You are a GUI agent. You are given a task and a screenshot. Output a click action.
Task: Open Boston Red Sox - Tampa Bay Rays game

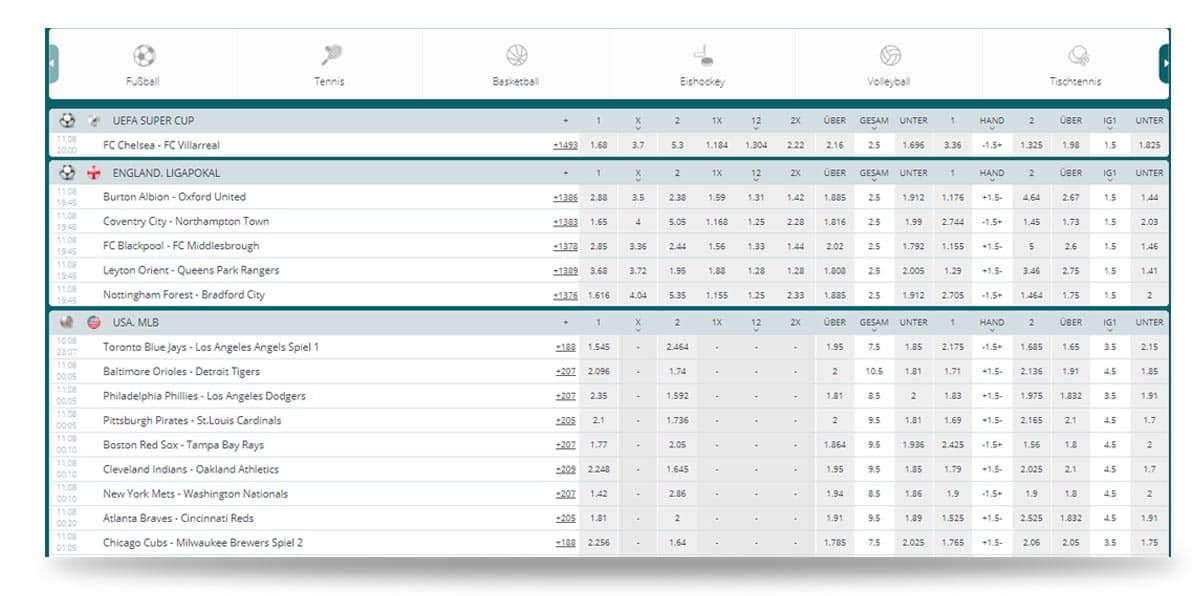pos(183,445)
